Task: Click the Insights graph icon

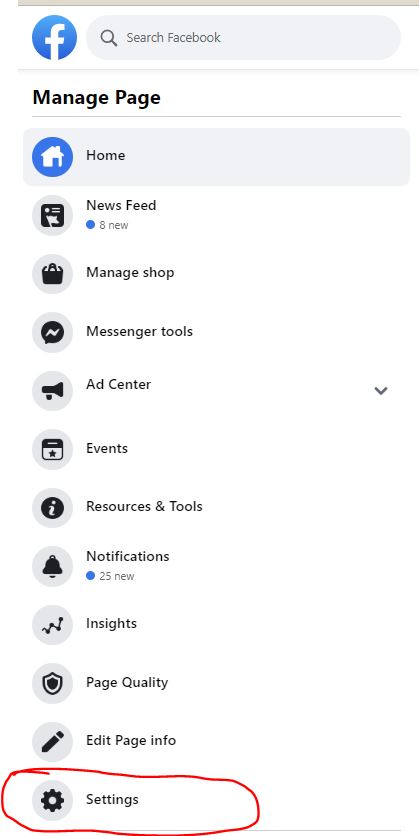Action: point(52,625)
